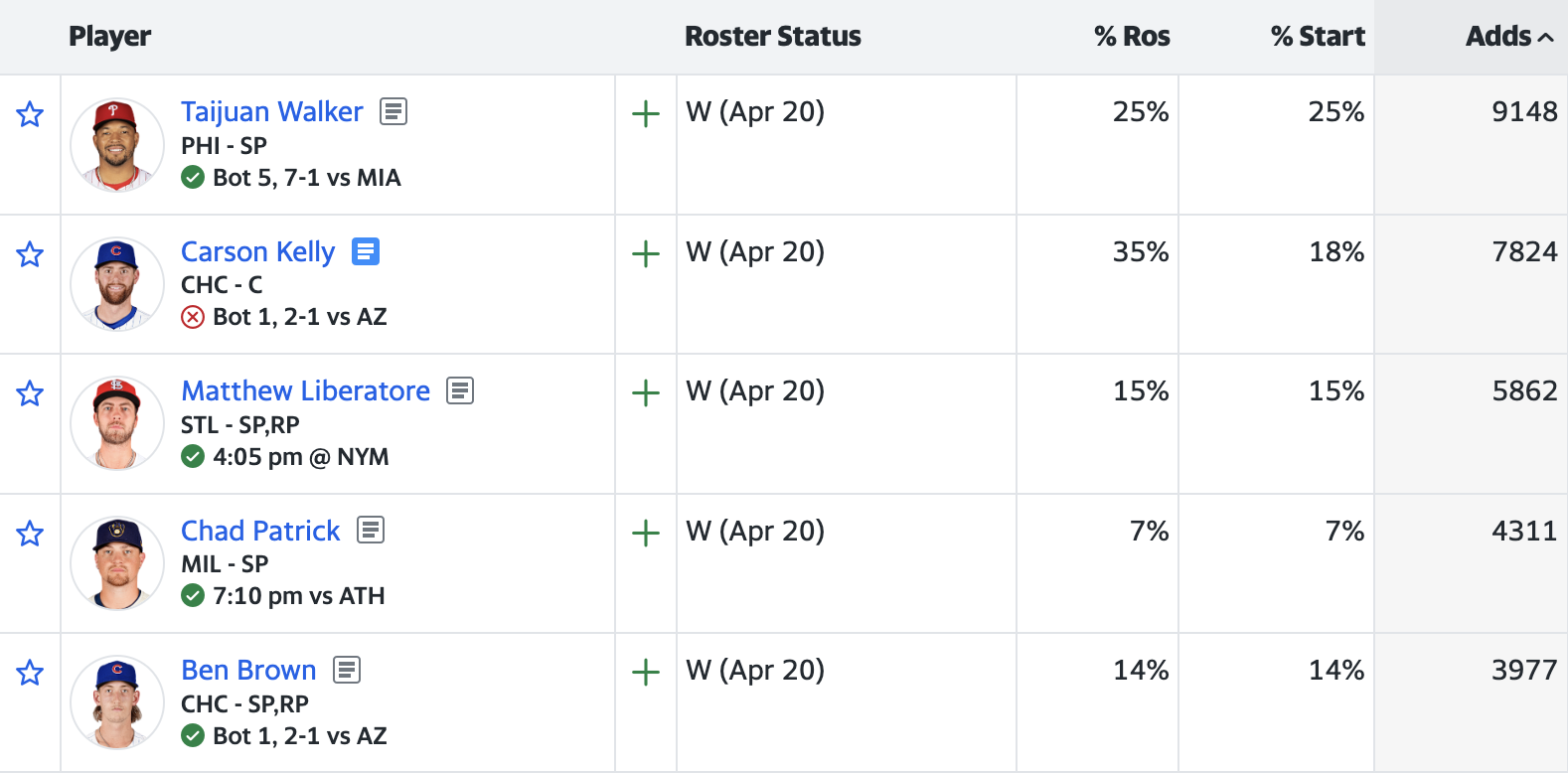Click the star icon next to Ben Brown
The width and height of the screenshot is (1568, 773).
[x=30, y=673]
